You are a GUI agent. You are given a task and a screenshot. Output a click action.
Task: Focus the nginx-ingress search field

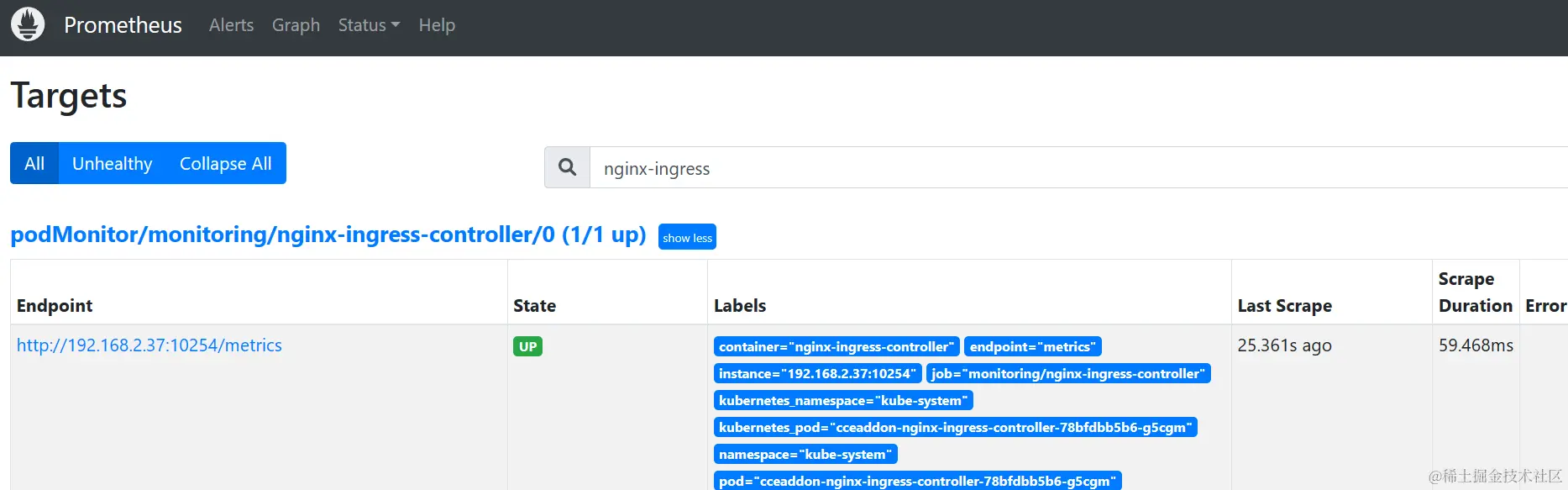(1078, 168)
